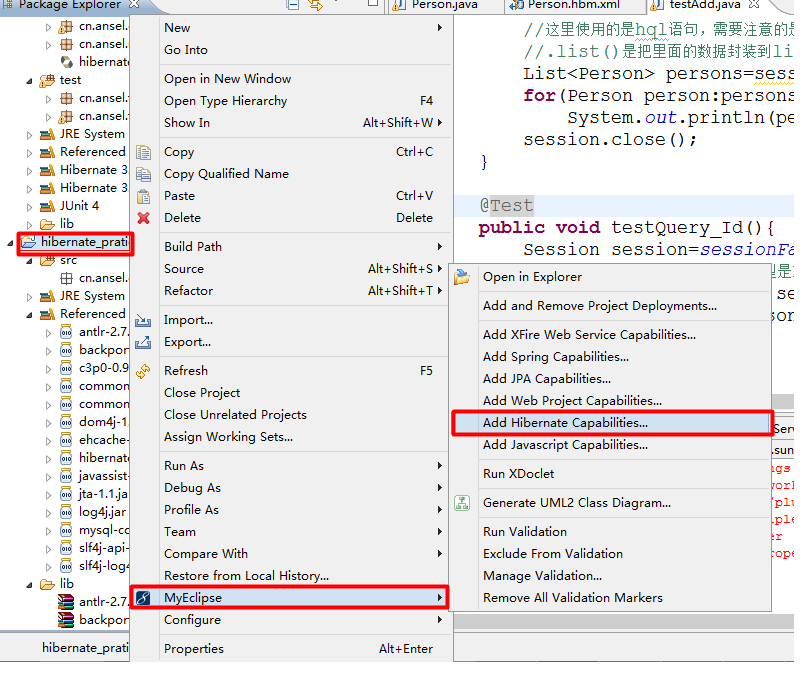The width and height of the screenshot is (807, 678).
Task: Click the ehcache jar icon
Action: [66, 441]
